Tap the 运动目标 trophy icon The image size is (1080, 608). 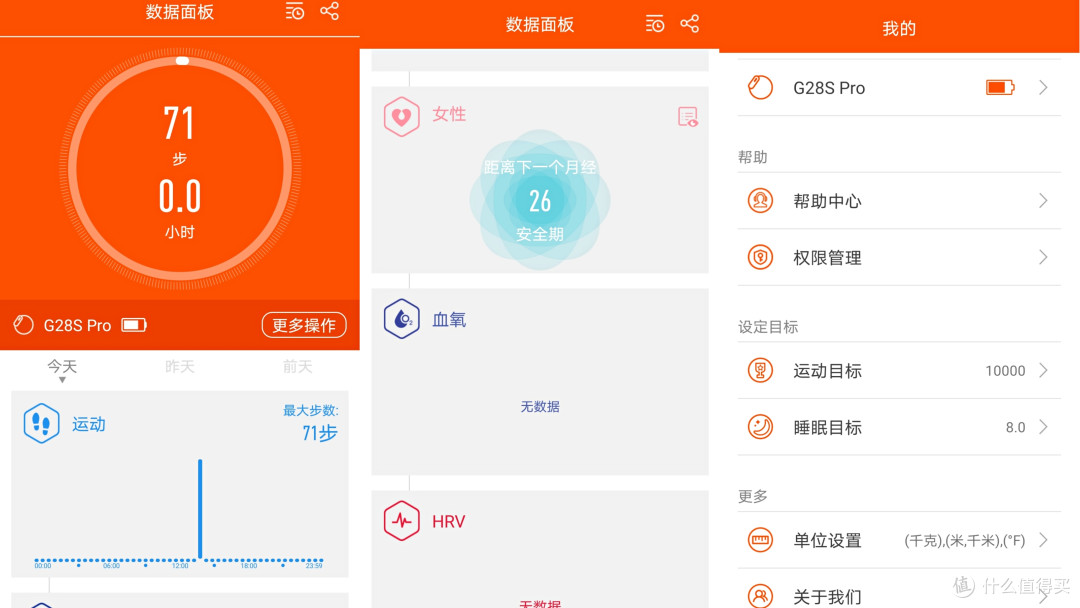pyautogui.click(x=760, y=370)
